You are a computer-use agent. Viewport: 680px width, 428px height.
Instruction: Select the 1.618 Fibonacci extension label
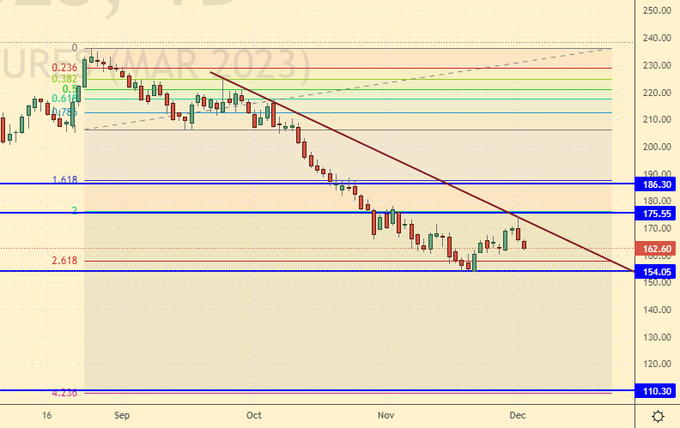pyautogui.click(x=65, y=180)
